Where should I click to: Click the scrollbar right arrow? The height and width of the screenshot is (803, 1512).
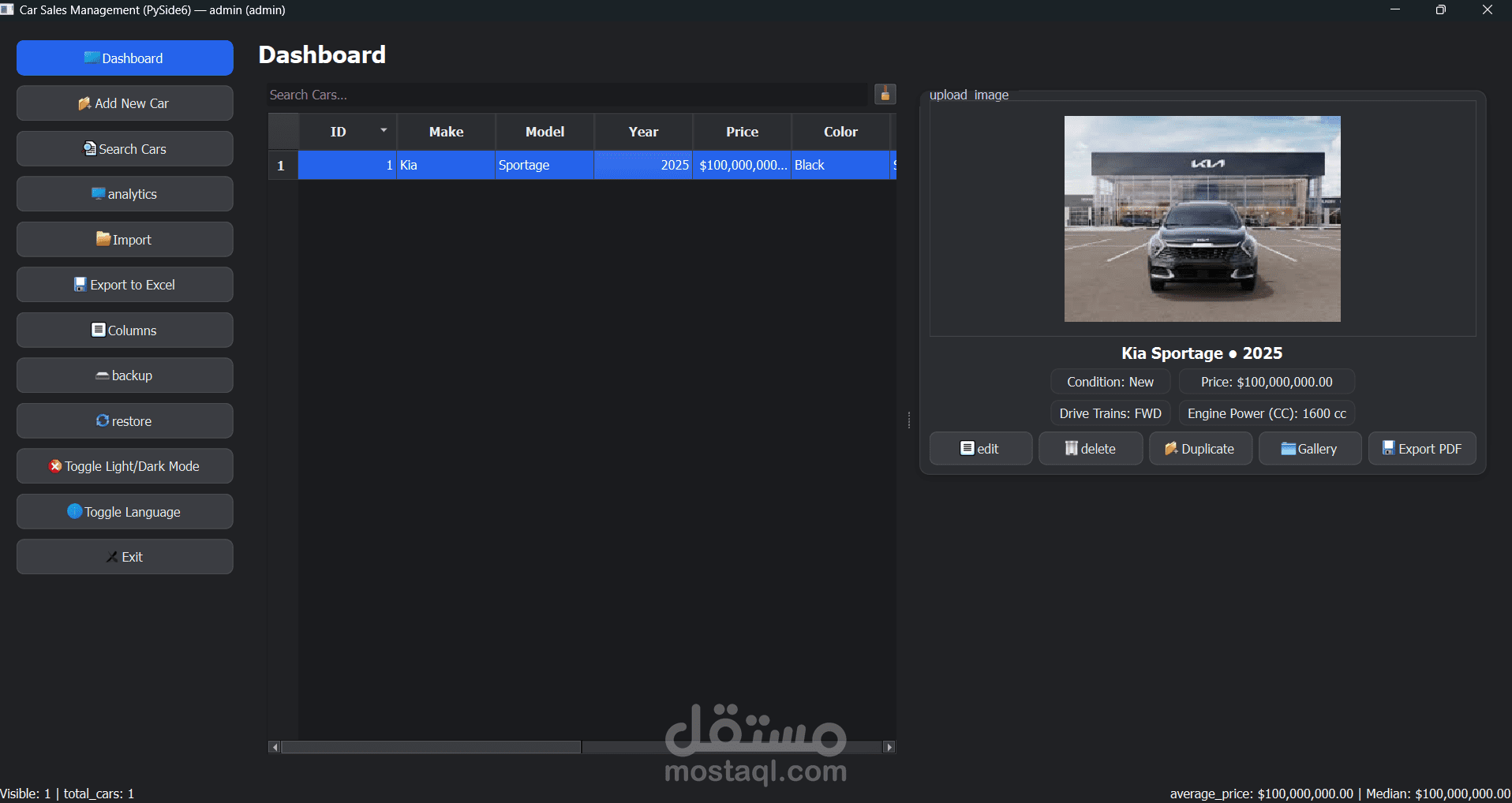point(889,747)
